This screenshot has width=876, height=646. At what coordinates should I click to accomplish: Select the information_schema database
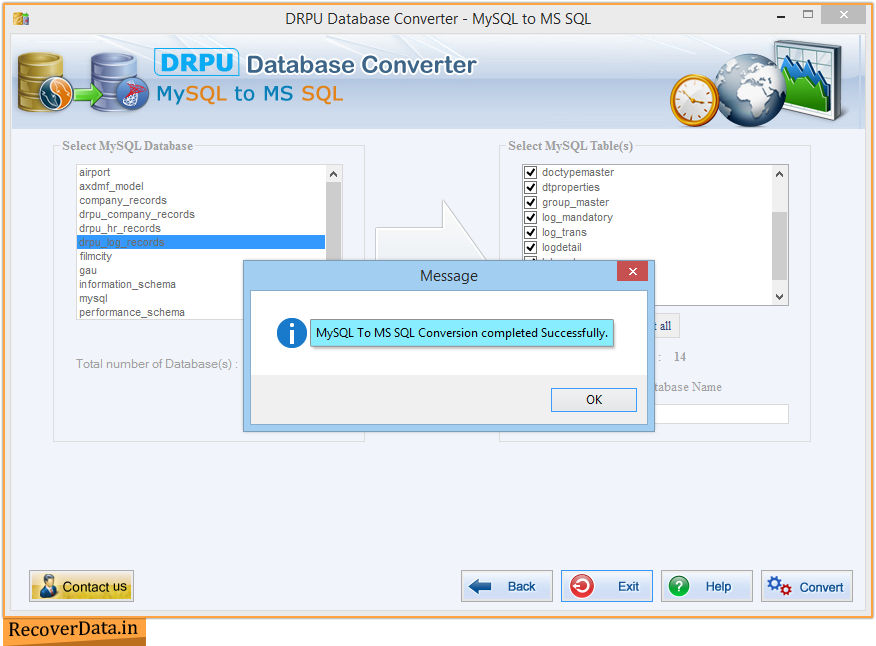[x=160, y=284]
